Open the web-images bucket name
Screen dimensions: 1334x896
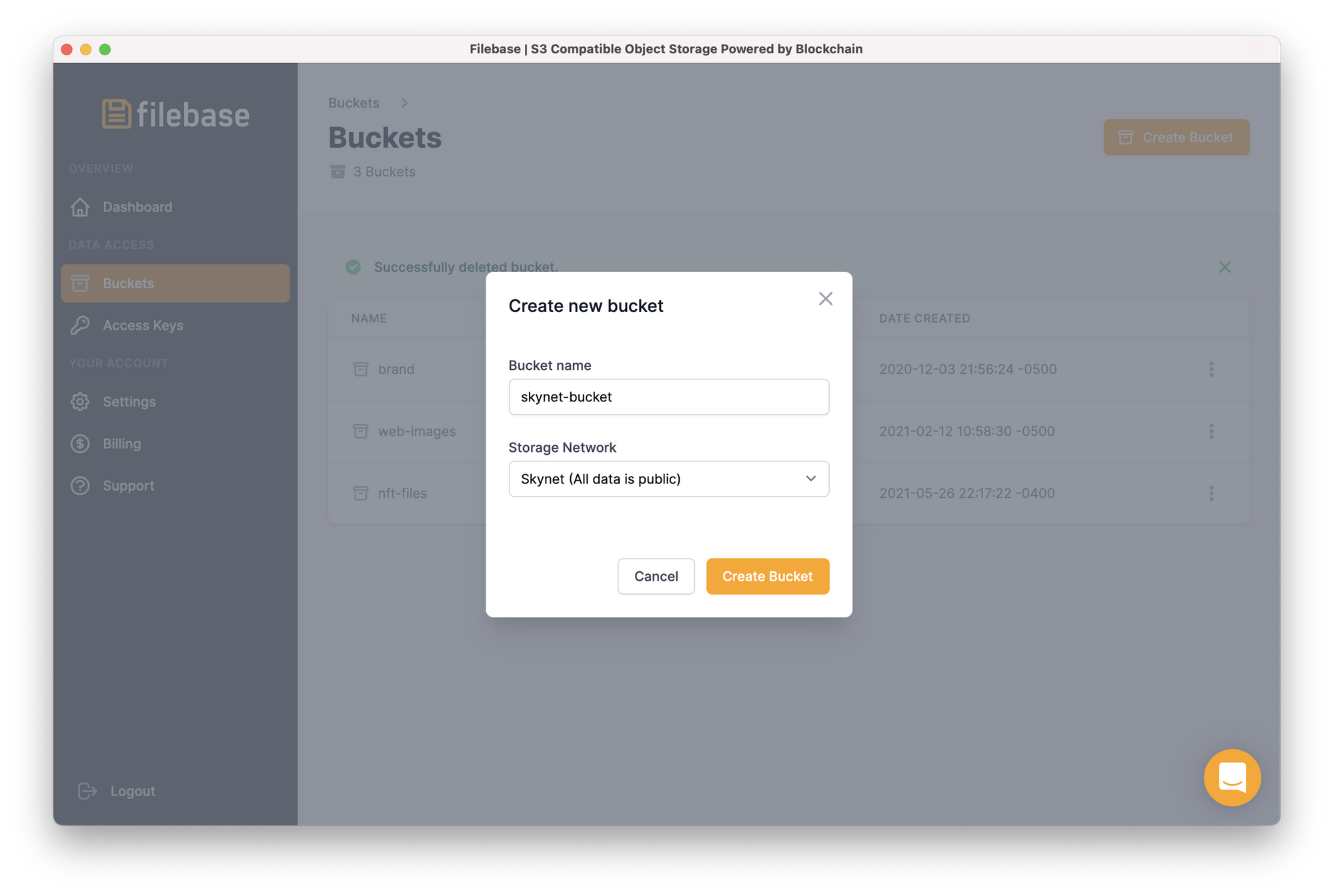417,431
